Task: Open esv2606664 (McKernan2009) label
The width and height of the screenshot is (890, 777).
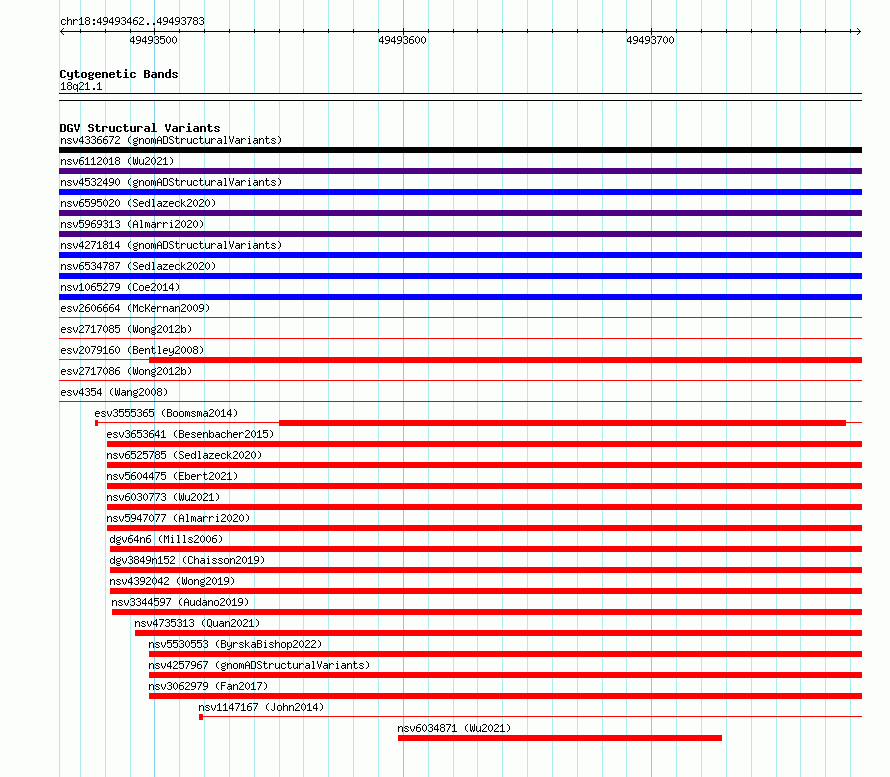Action: tap(135, 308)
